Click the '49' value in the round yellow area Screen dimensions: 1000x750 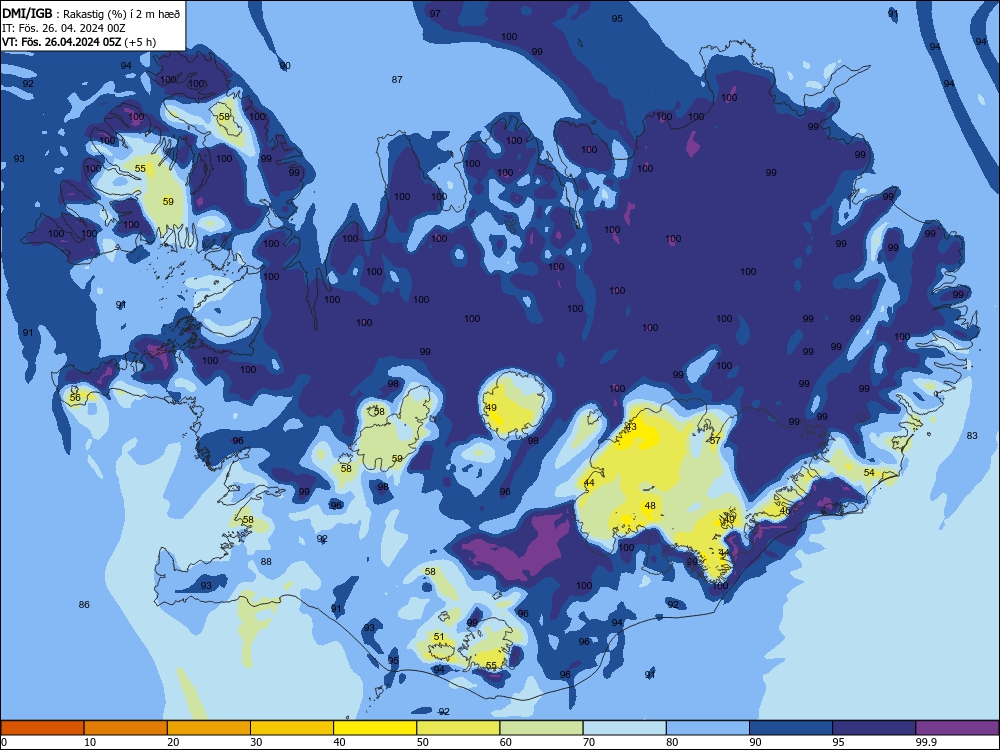click(x=491, y=408)
